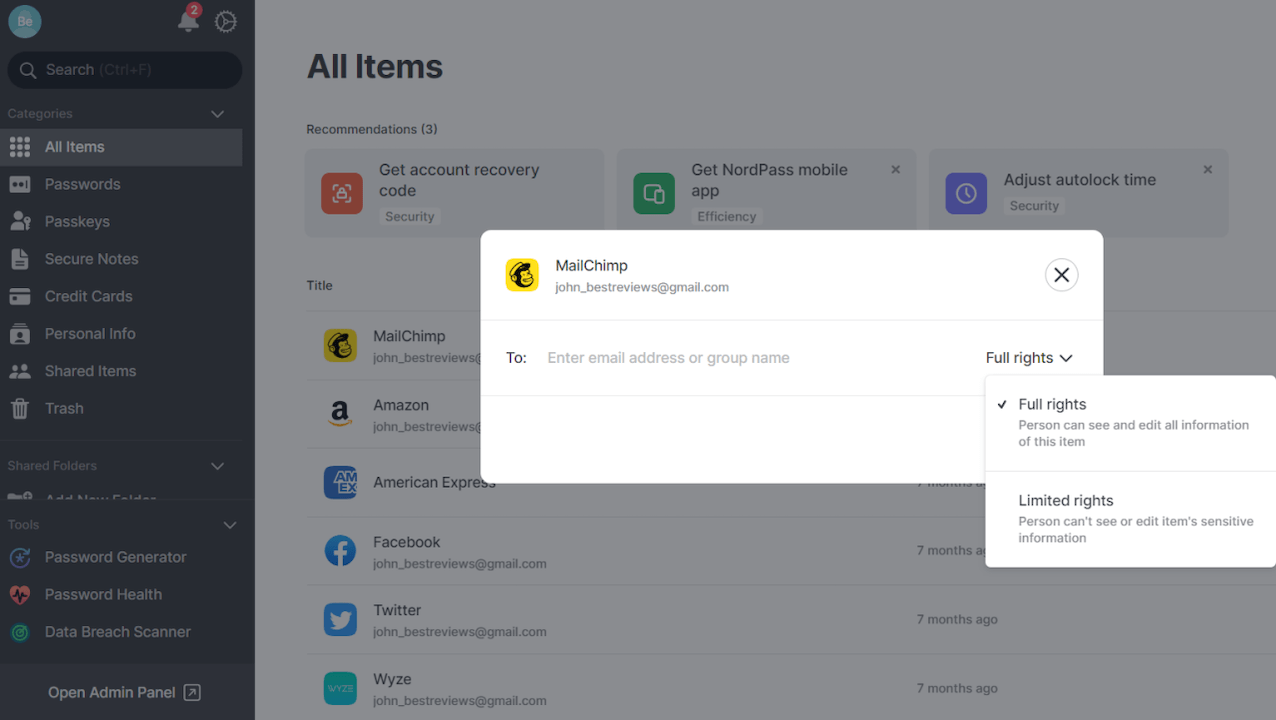The image size is (1276, 720).
Task: Collapse the Categories section
Action: click(x=217, y=114)
